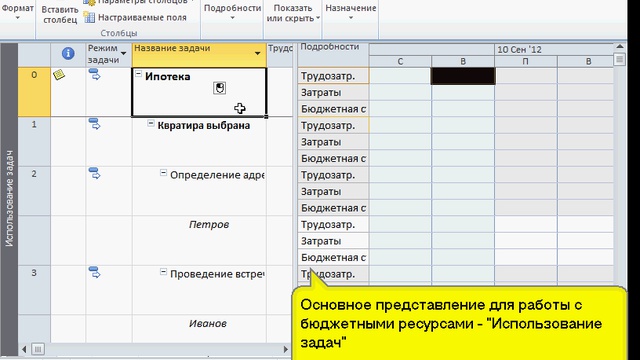Select row number 0 header

click(x=34, y=92)
